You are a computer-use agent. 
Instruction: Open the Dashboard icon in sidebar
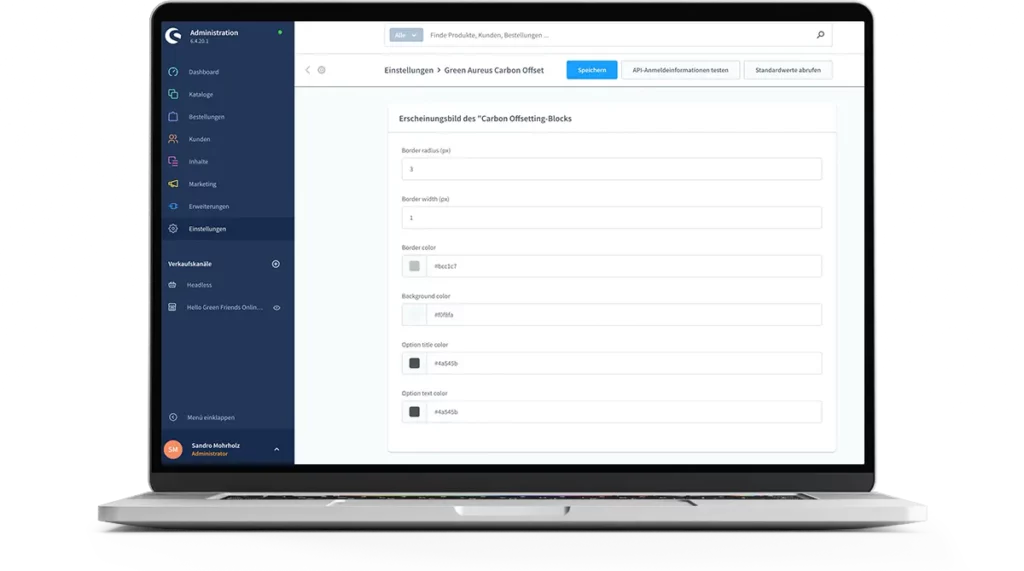(x=173, y=72)
